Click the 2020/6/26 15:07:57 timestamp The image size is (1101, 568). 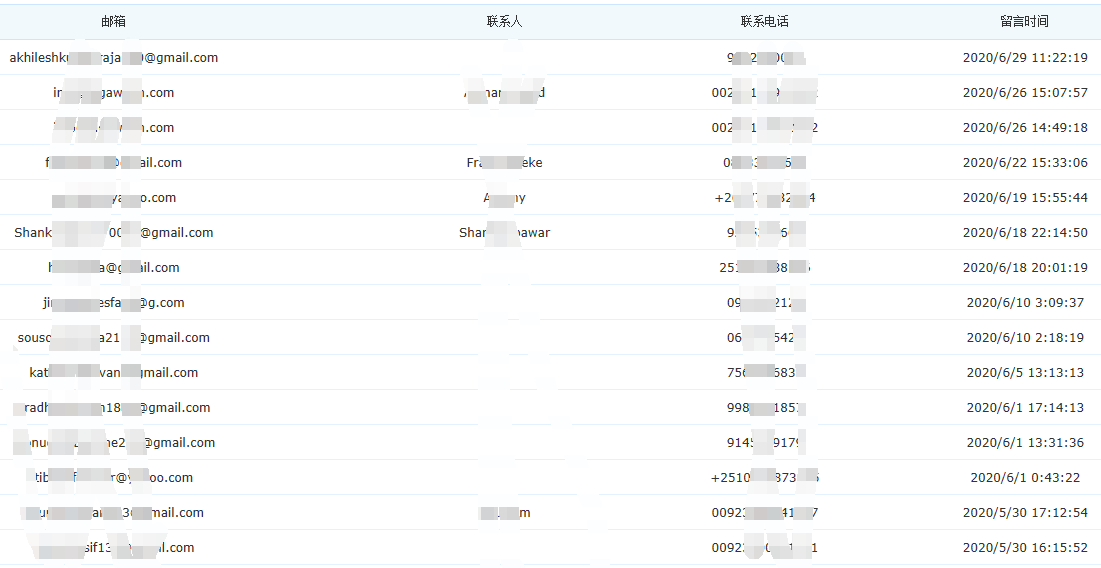coord(1024,93)
